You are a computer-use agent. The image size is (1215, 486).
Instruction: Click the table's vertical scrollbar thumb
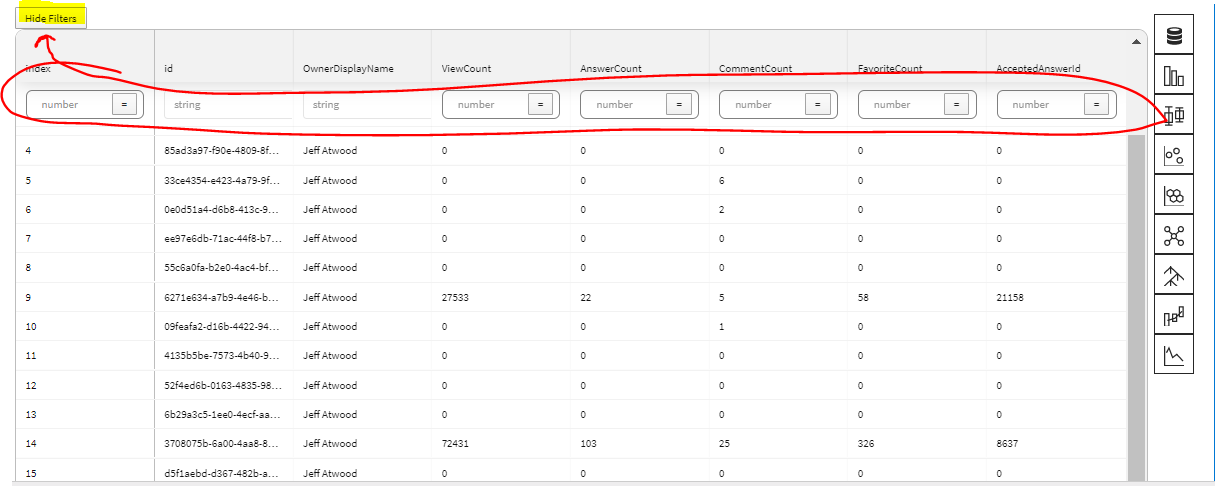click(1136, 308)
